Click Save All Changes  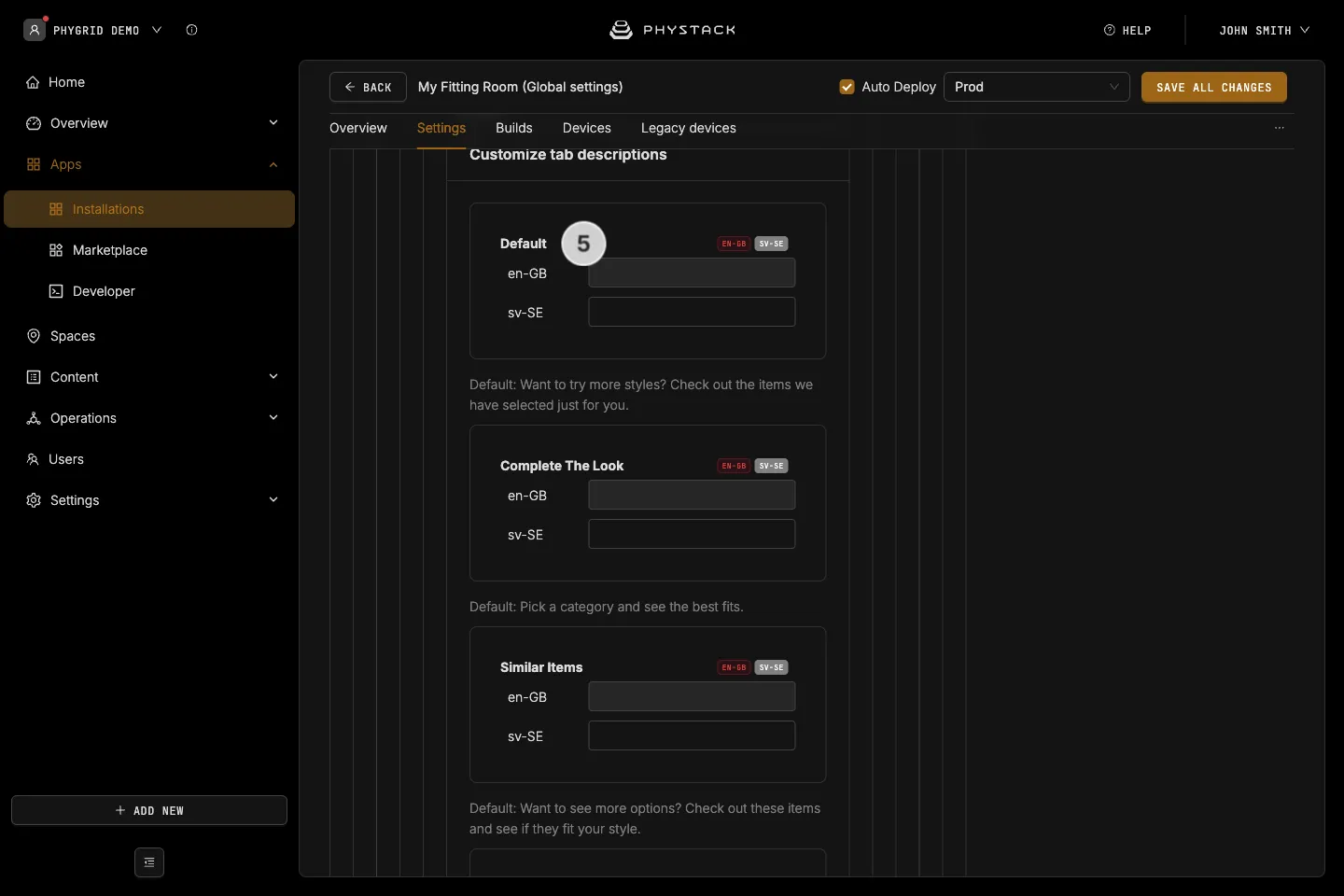coord(1214,87)
